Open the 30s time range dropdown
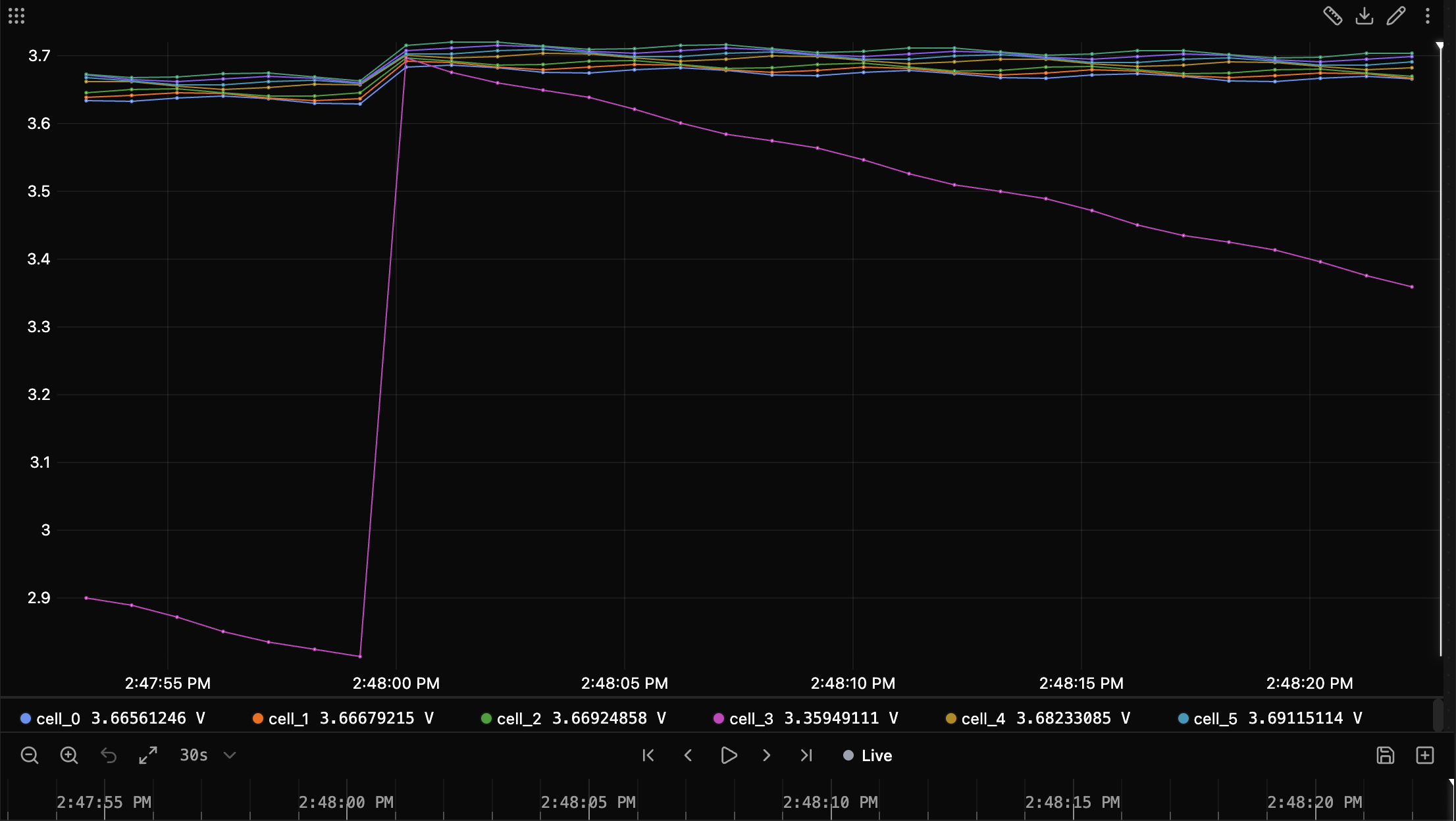 pyautogui.click(x=208, y=755)
